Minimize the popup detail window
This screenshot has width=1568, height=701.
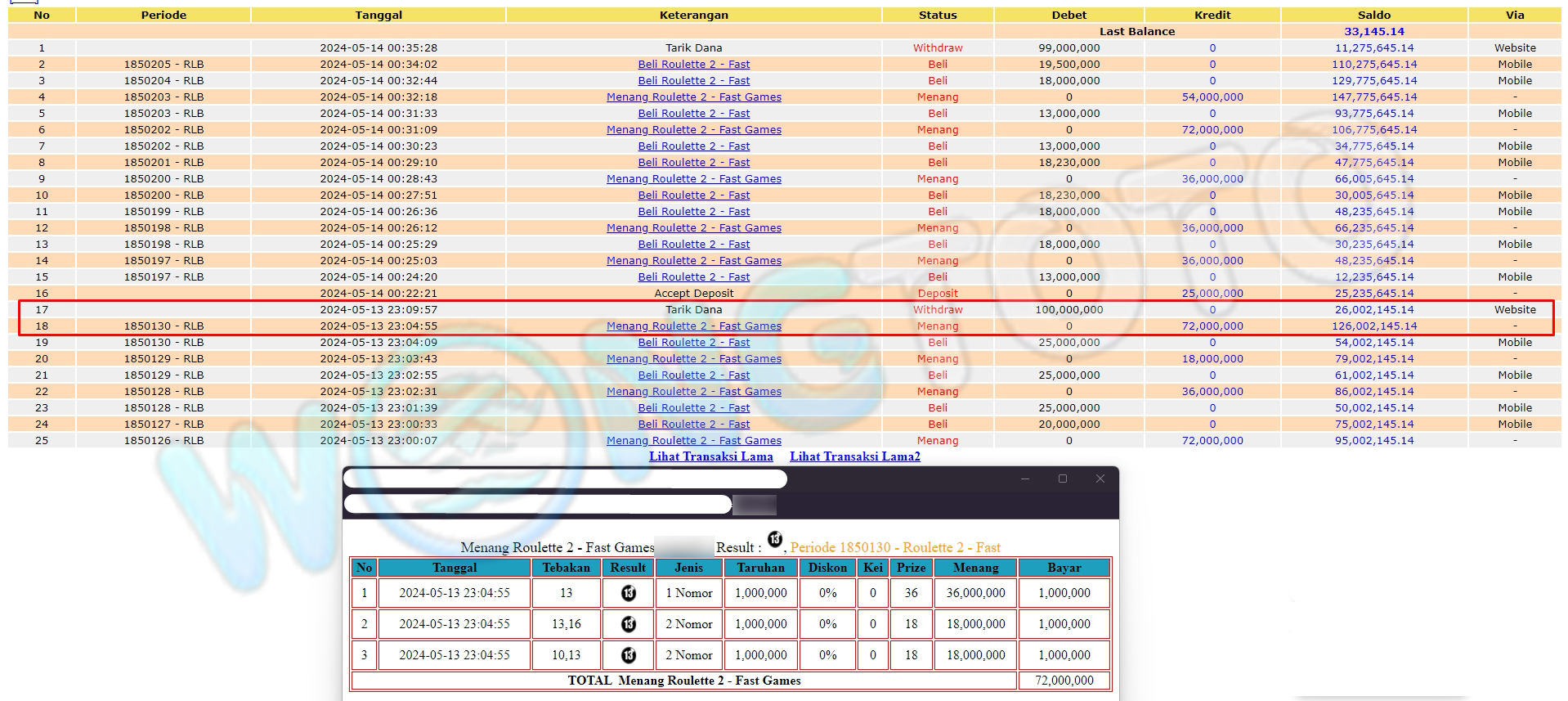(x=1025, y=479)
